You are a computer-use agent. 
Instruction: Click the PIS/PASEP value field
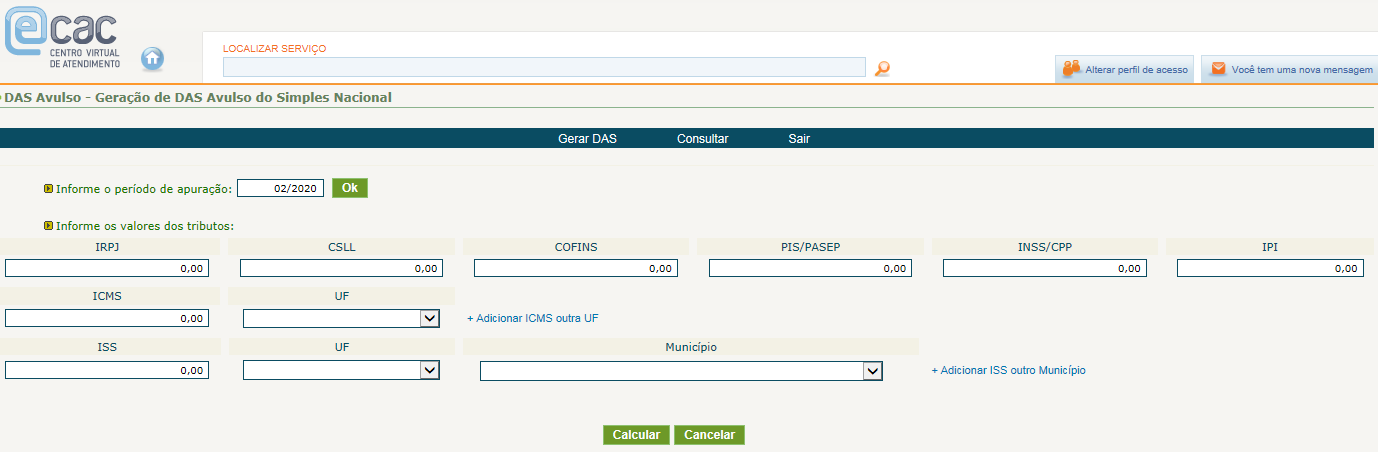coord(810,268)
